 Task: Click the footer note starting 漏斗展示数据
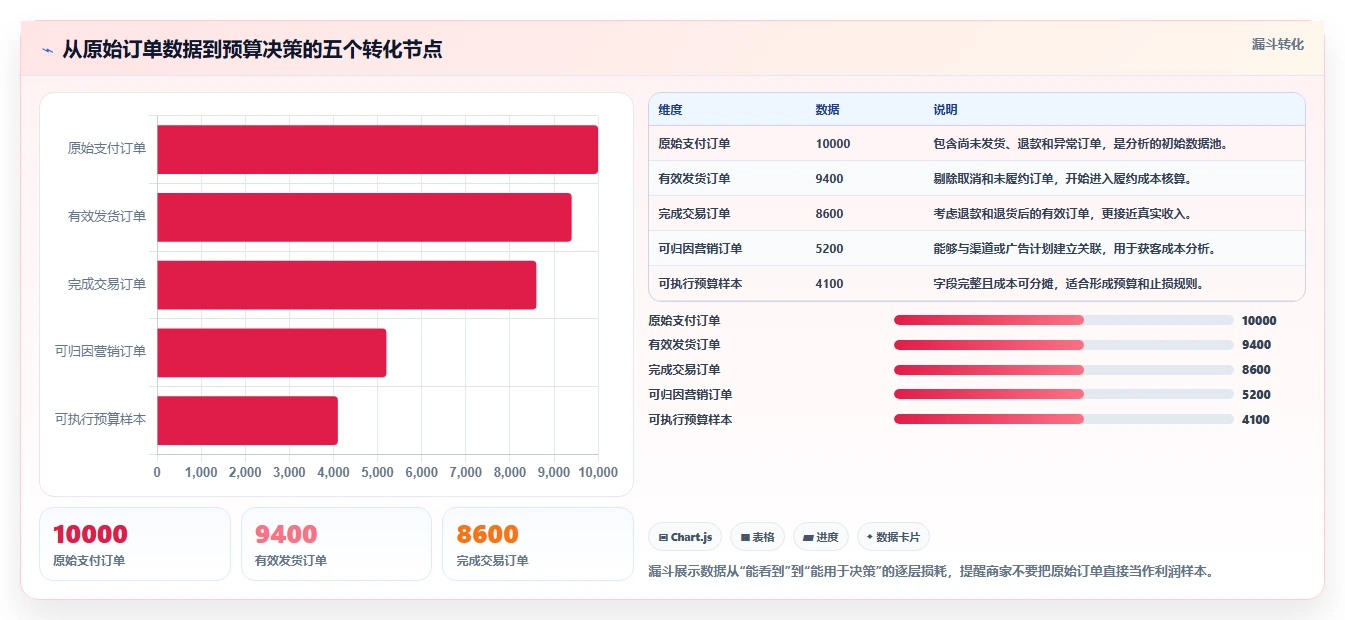[931, 572]
